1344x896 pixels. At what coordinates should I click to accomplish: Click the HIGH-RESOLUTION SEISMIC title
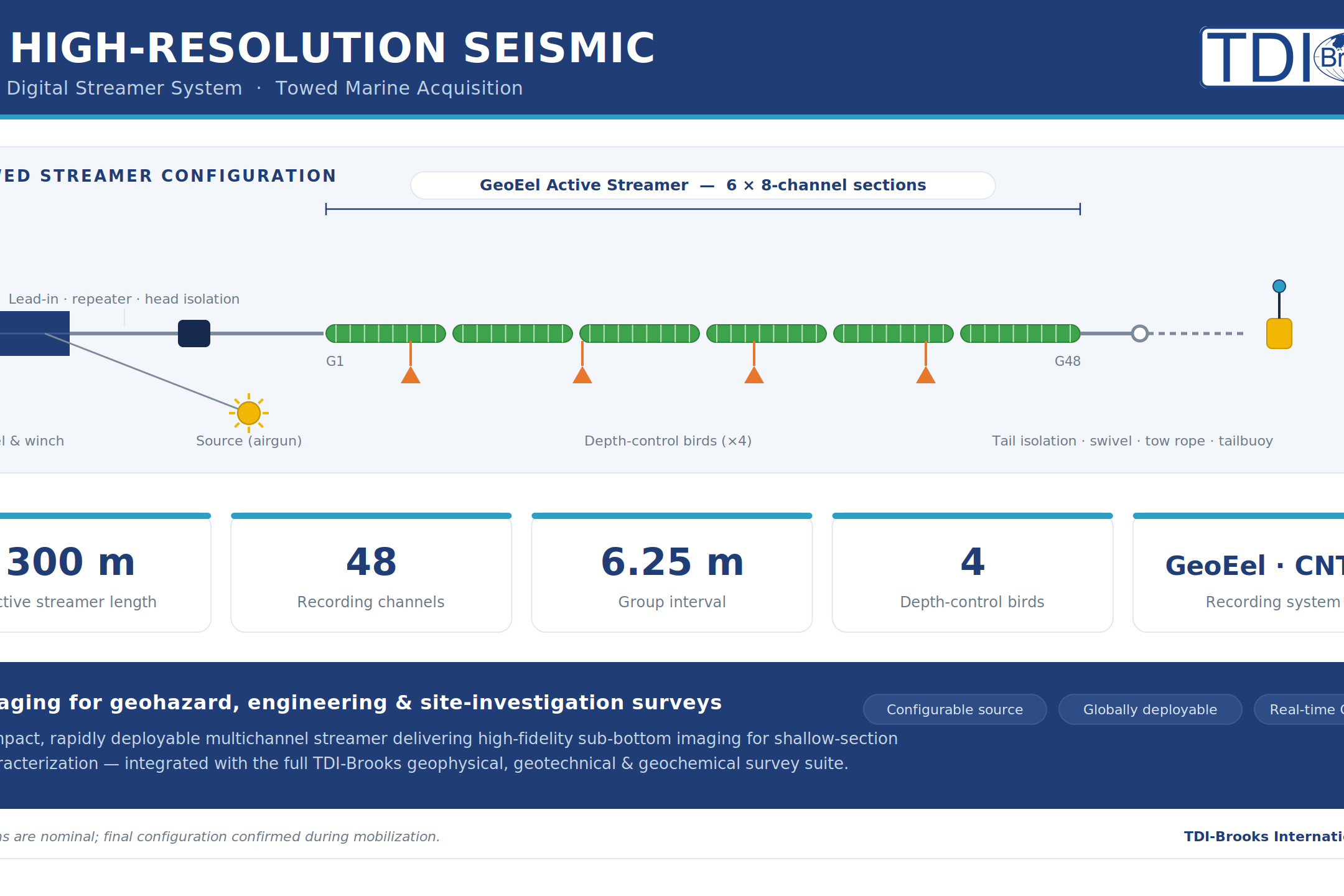[333, 49]
